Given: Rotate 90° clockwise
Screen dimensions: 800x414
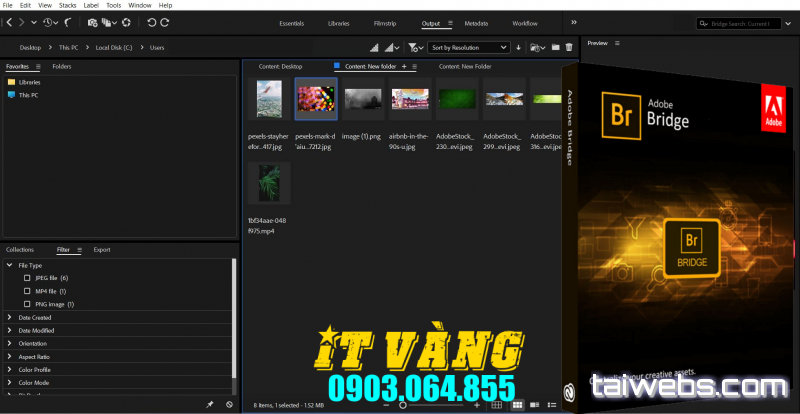Looking at the screenshot, I should pos(164,22).
